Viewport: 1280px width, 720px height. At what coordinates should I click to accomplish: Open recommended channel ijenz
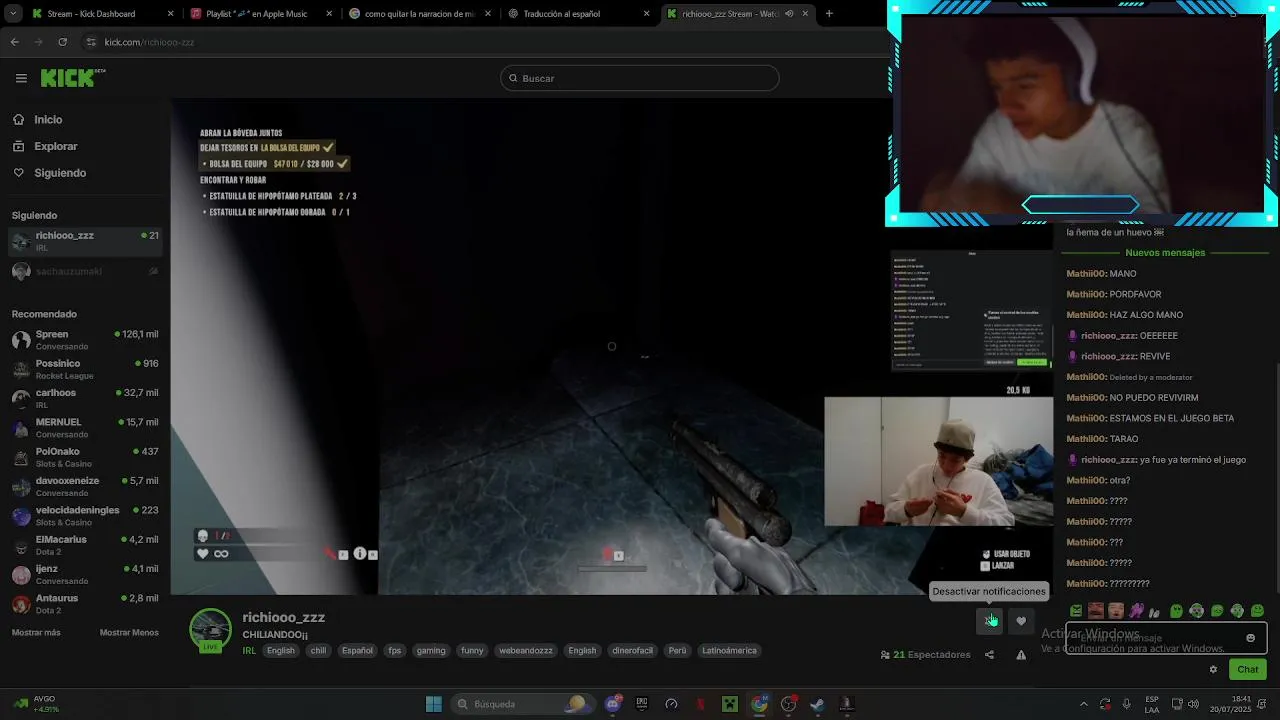pyautogui.click(x=85, y=574)
